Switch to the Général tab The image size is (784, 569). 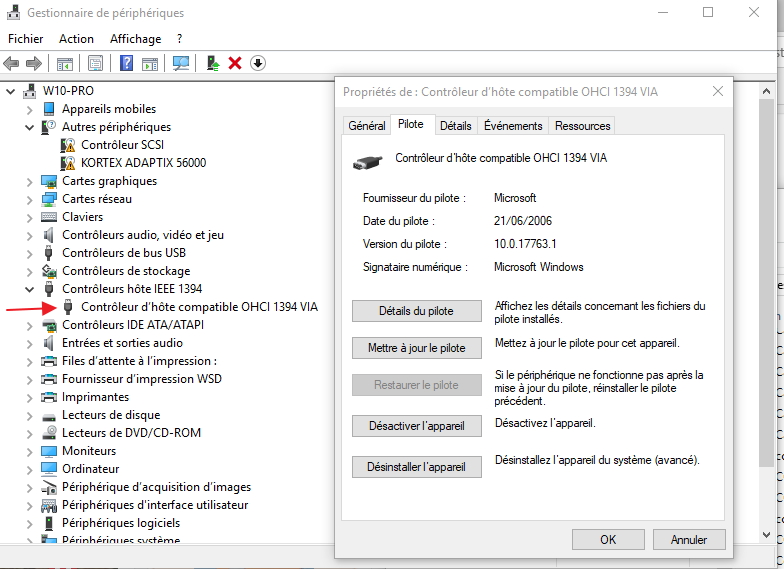point(366,126)
